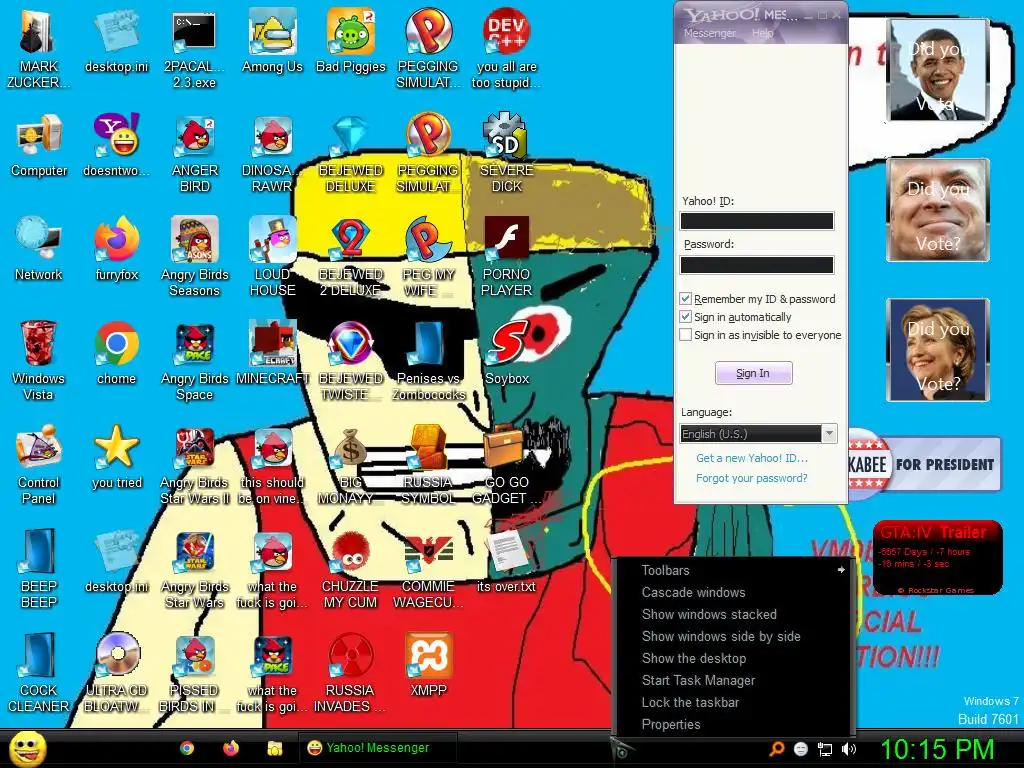Image resolution: width=1024 pixels, height=768 pixels.
Task: Click the Sign In button
Action: click(754, 373)
